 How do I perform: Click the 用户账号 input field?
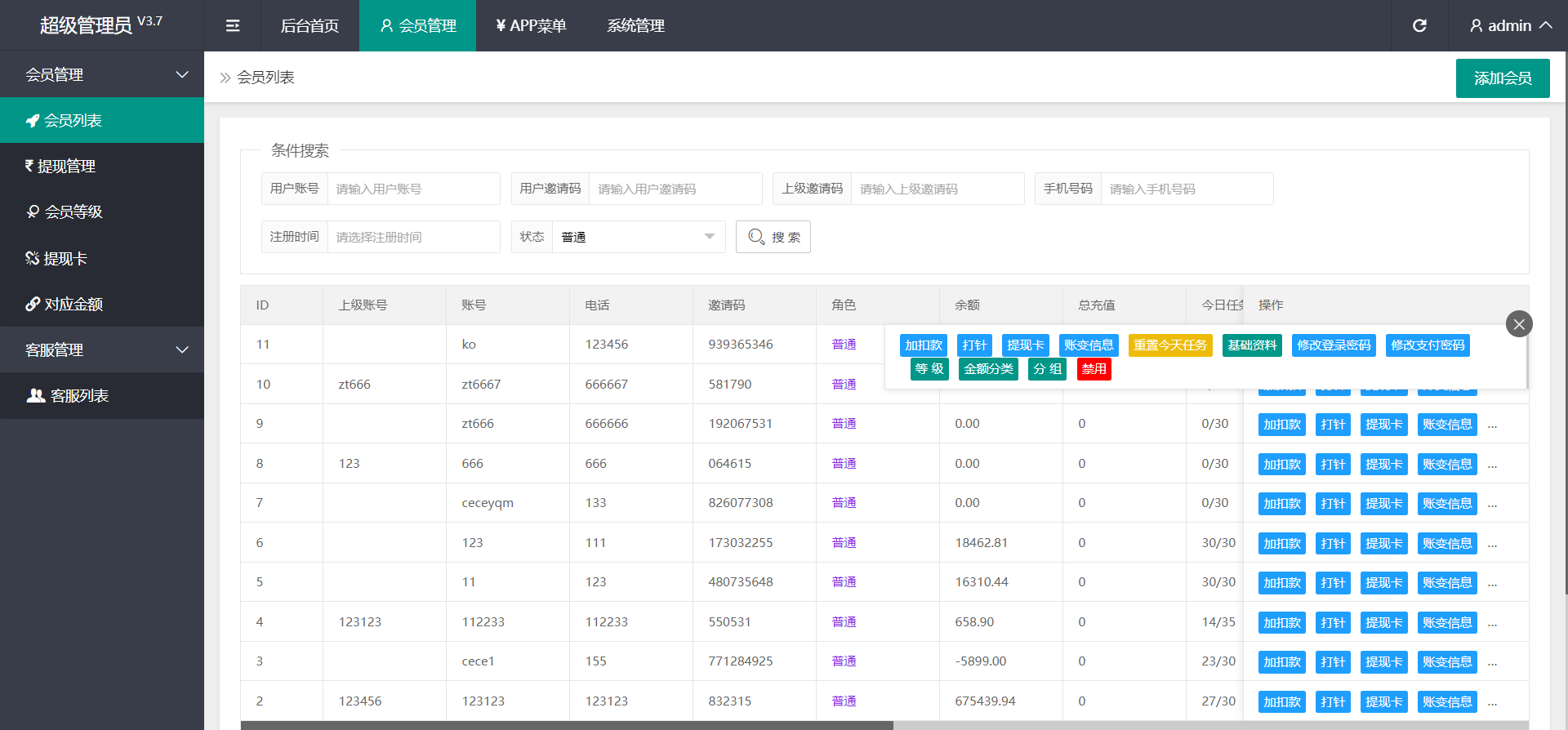pyautogui.click(x=413, y=189)
